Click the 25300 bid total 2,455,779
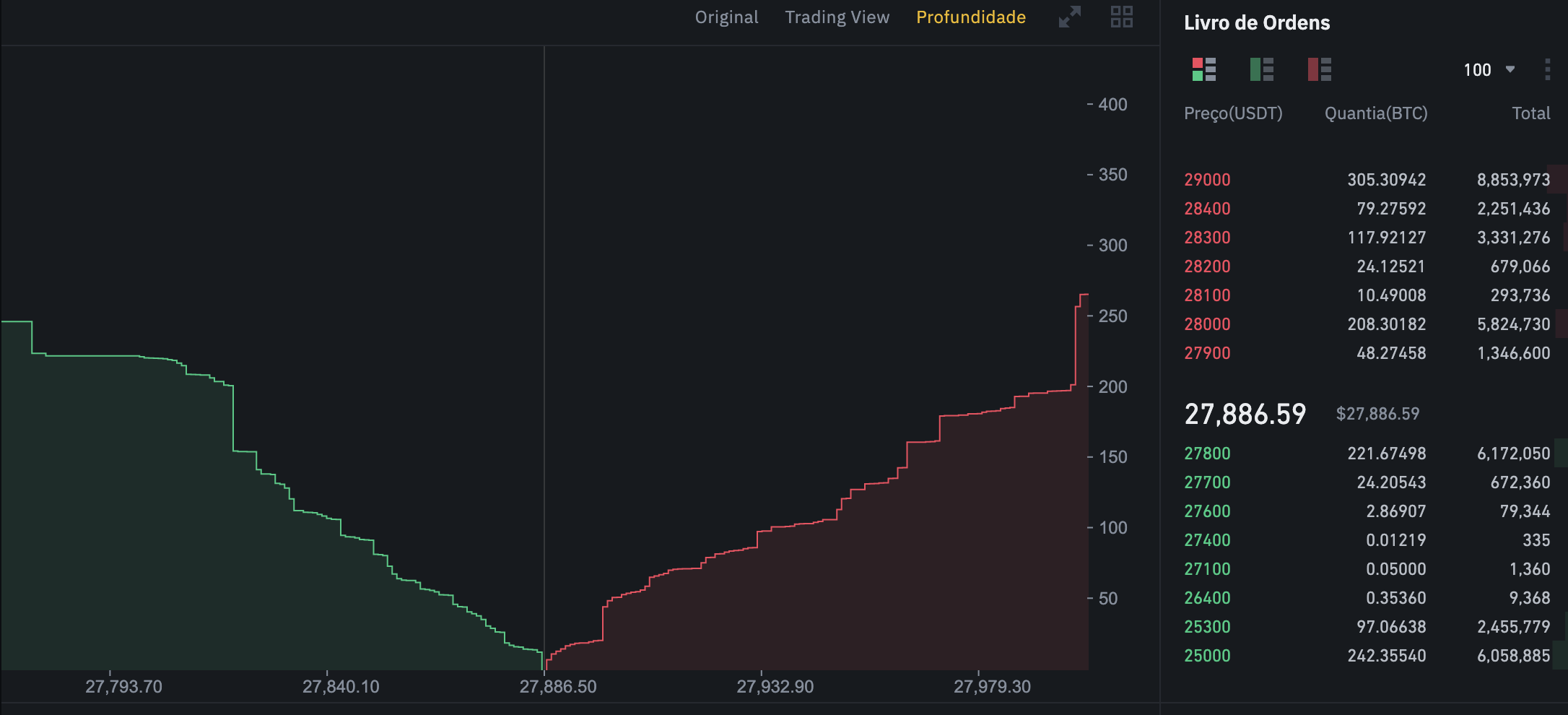1568x715 pixels. pos(1513,627)
